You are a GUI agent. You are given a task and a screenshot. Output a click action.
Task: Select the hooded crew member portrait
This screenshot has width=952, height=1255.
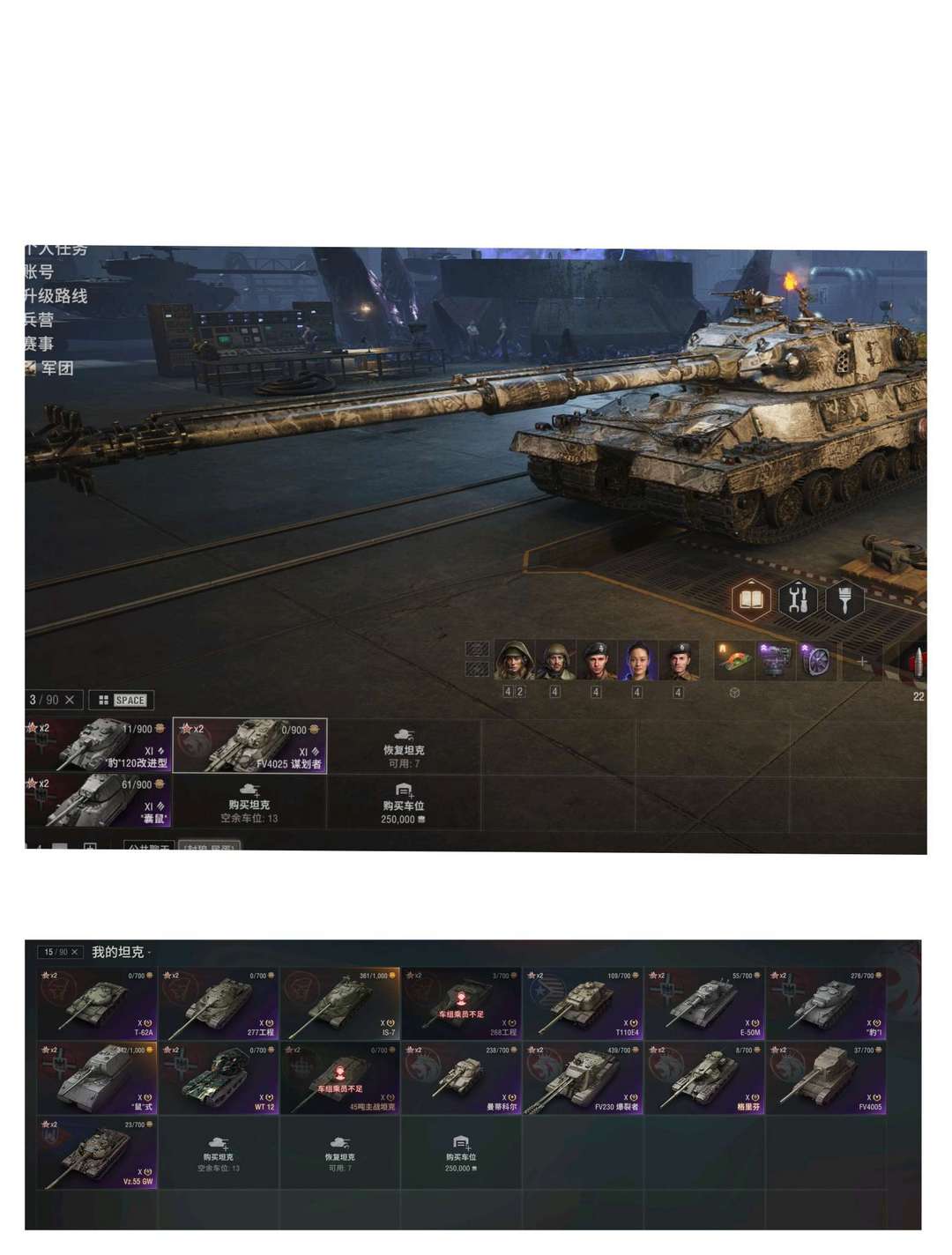pyautogui.click(x=515, y=660)
